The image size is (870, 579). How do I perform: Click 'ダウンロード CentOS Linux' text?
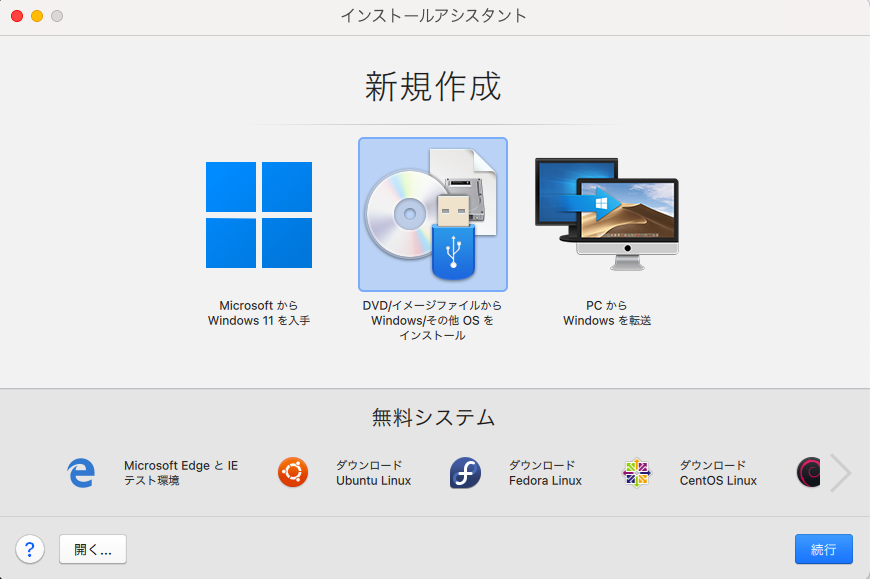[718, 473]
